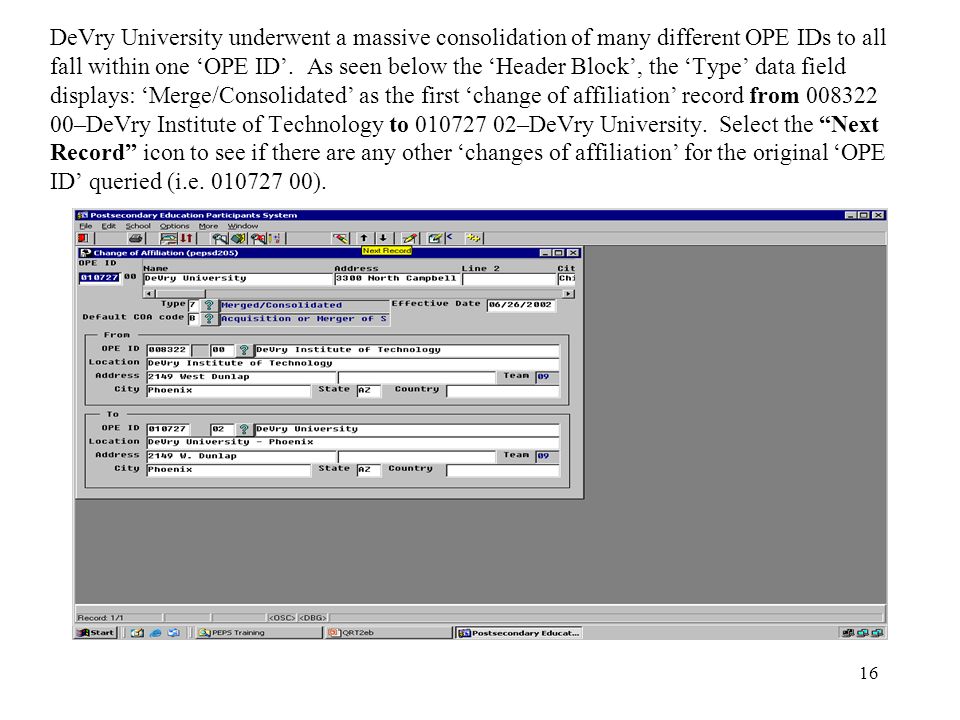Click the yellow sparkle toolbar icon

pos(473,238)
